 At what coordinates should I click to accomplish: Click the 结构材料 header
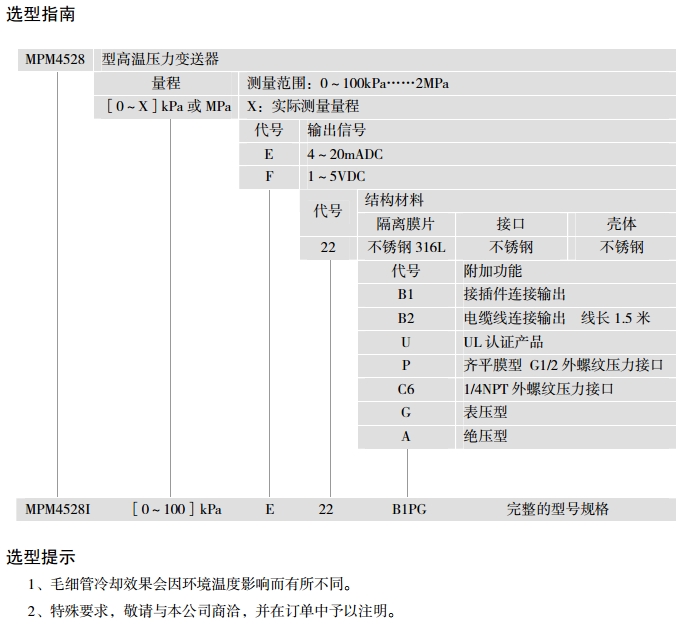(x=394, y=200)
